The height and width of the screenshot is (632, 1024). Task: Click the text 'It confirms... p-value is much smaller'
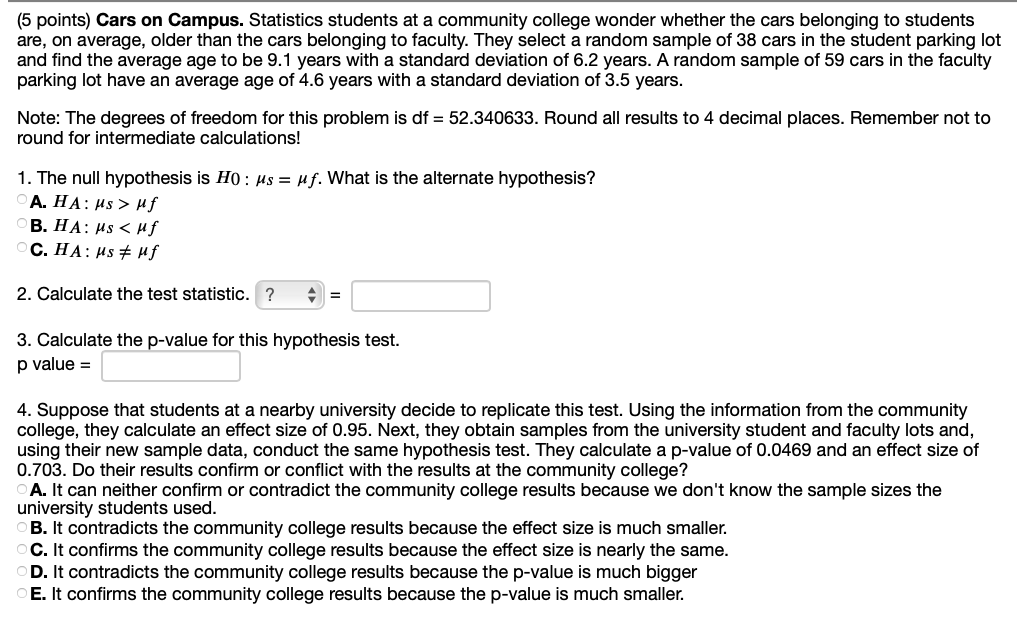(x=368, y=594)
